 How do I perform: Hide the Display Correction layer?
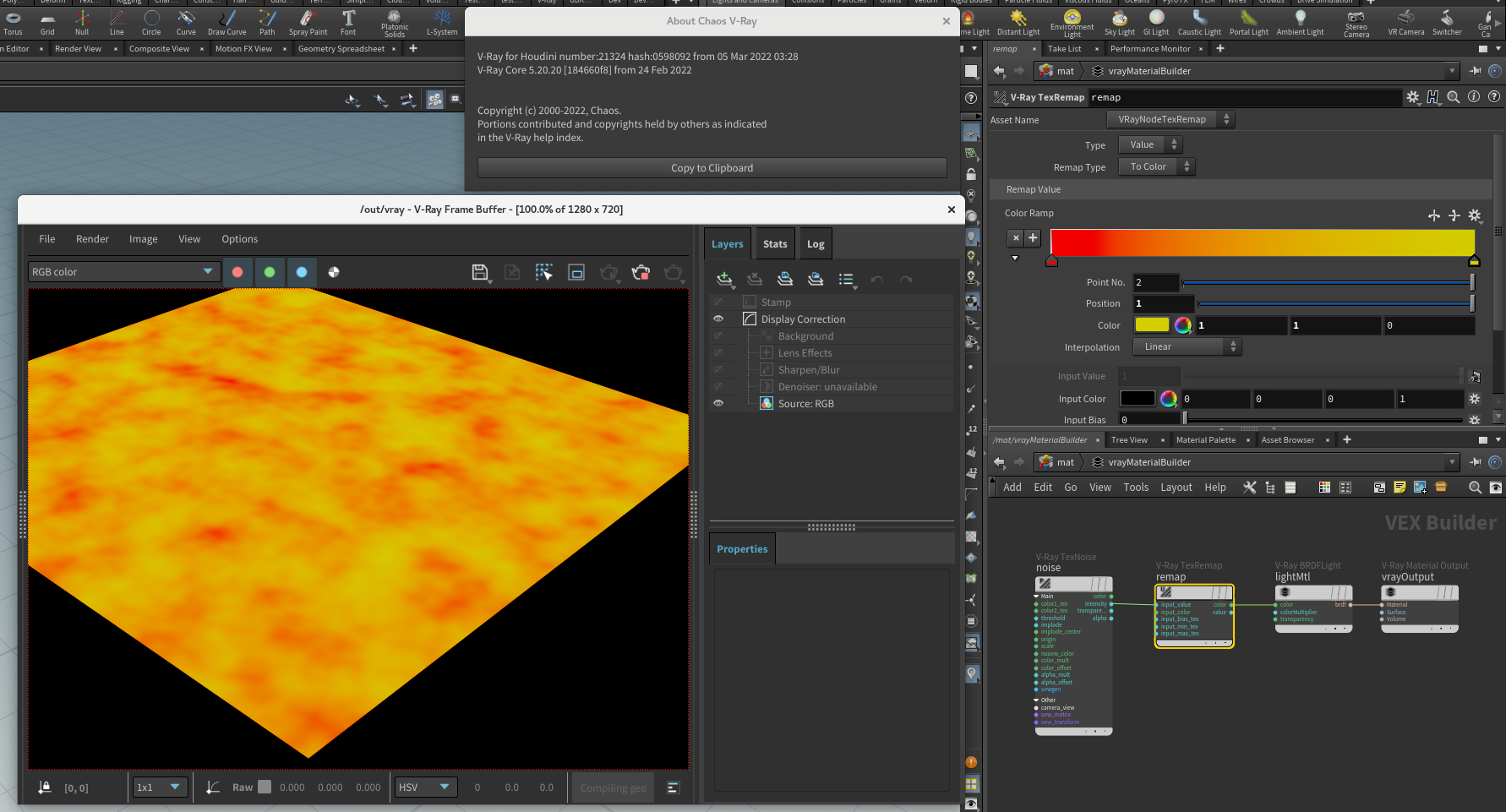[x=718, y=319]
